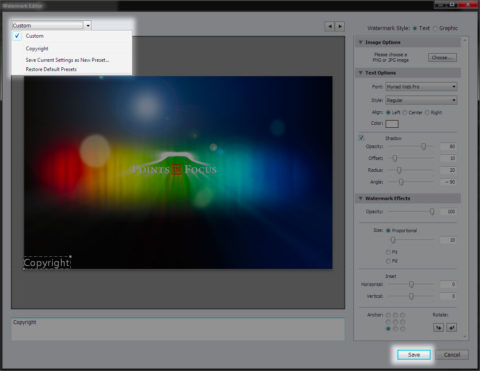Viewport: 480px width, 371px height.
Task: Open the Font dropdown
Action: pyautogui.click(x=421, y=87)
